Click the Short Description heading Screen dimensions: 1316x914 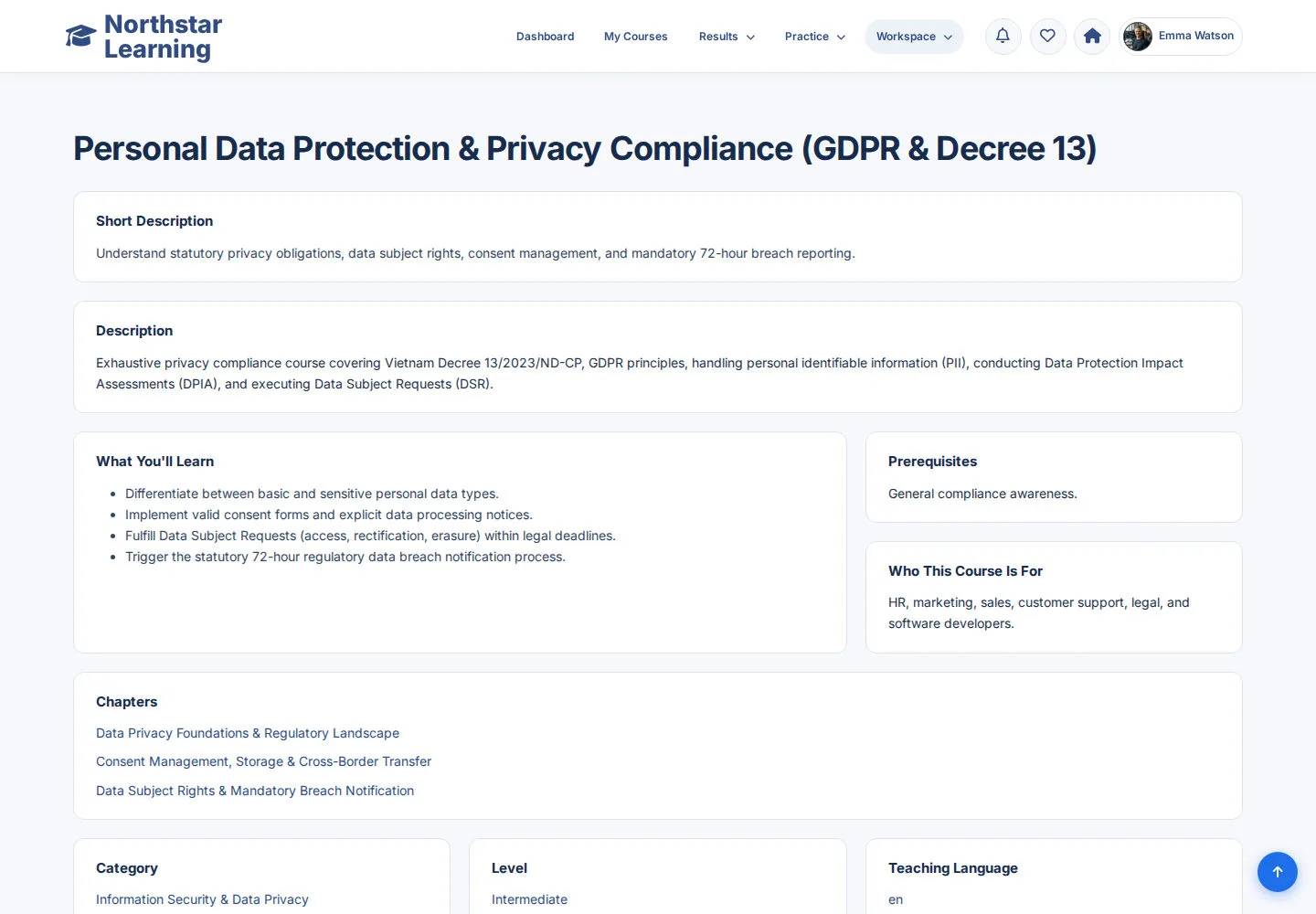154,221
